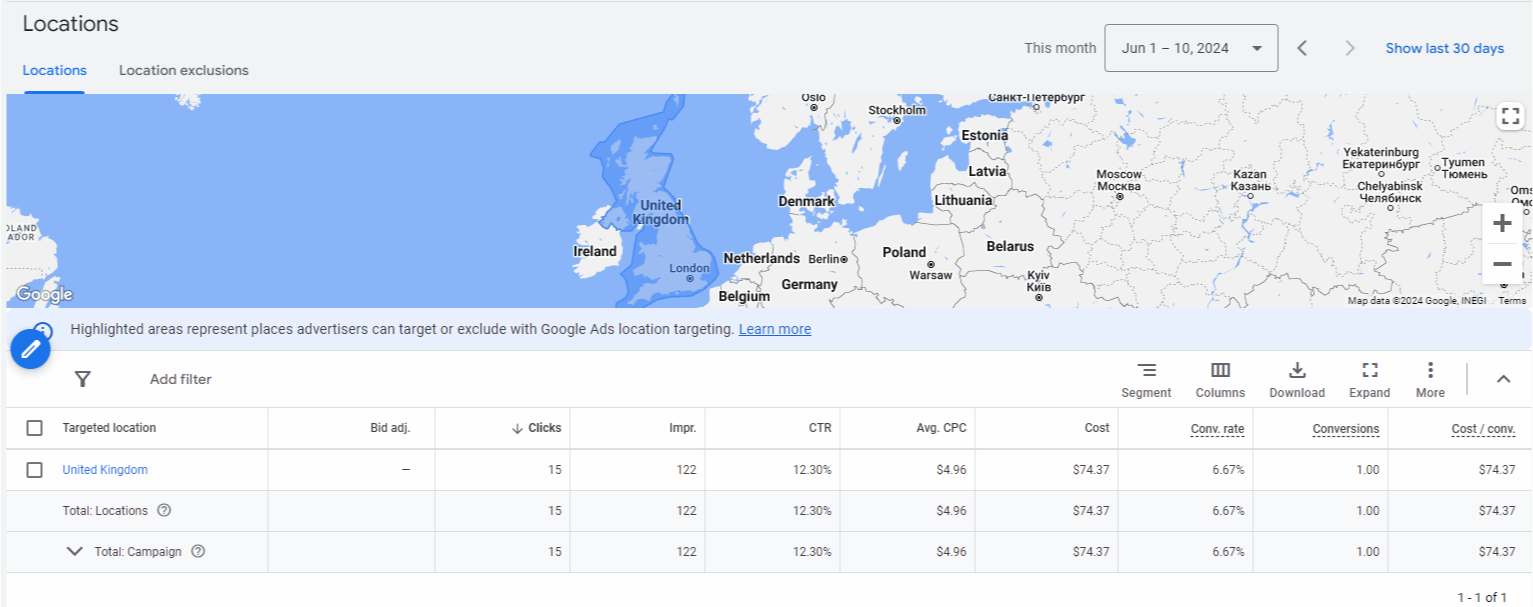Sort by Conv. rate column

1217,429
